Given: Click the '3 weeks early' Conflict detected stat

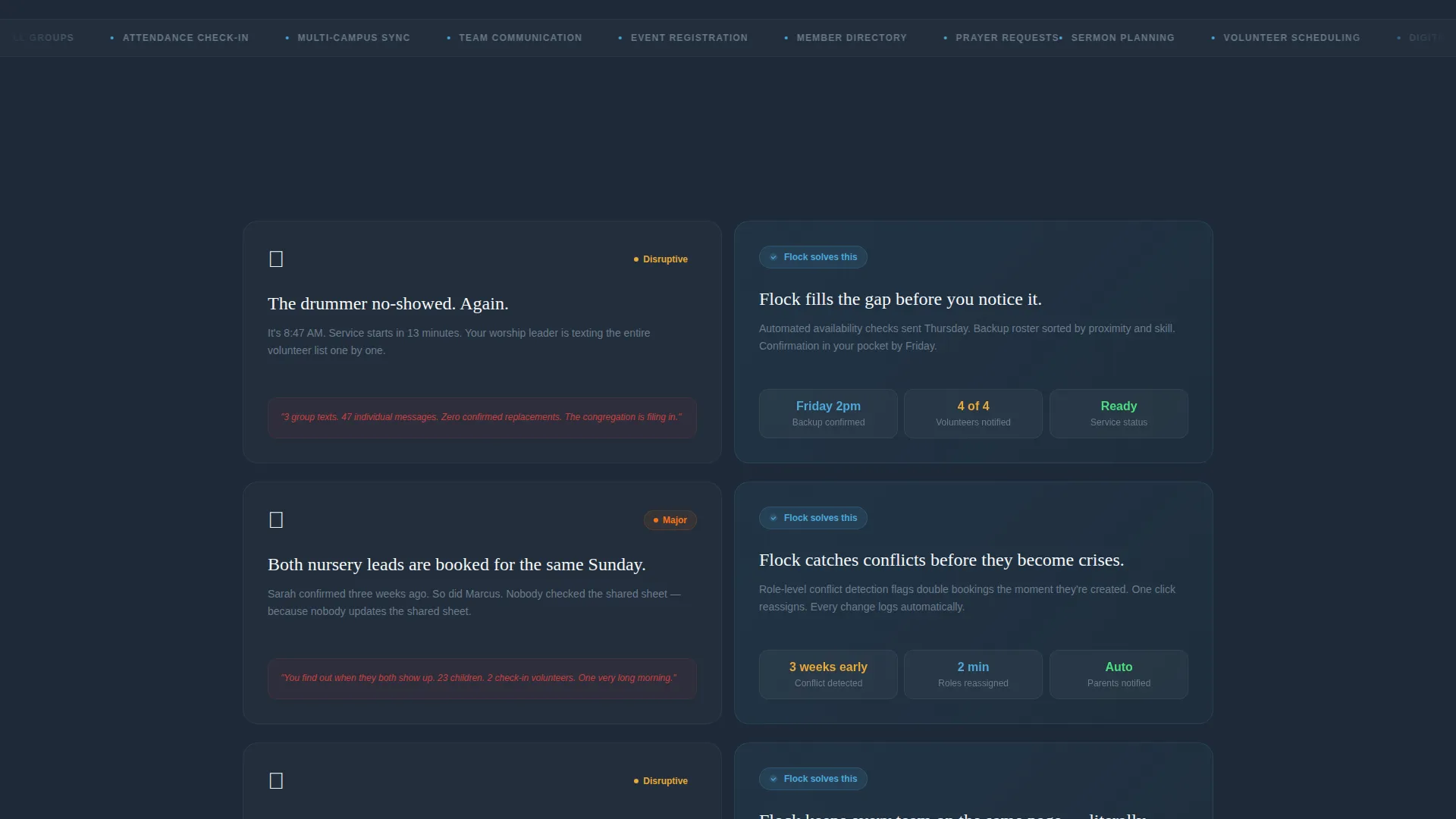Looking at the screenshot, I should click(x=828, y=674).
